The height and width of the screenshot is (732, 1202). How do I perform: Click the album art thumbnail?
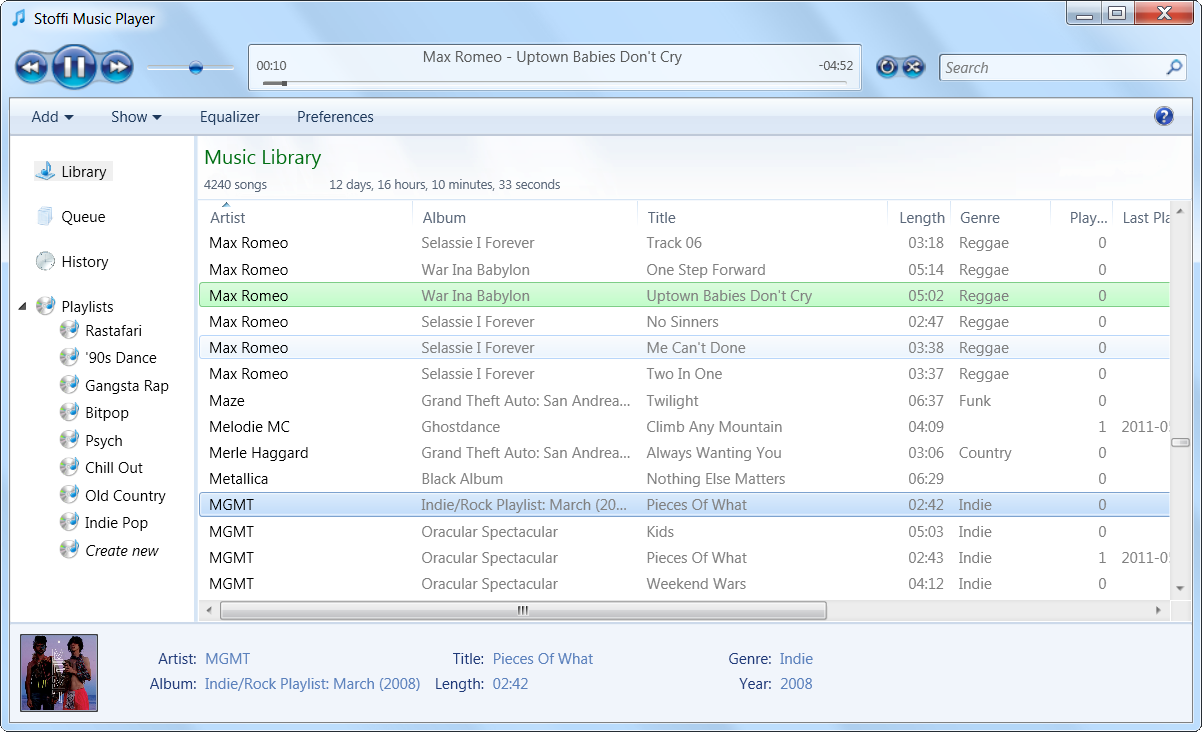coord(59,673)
